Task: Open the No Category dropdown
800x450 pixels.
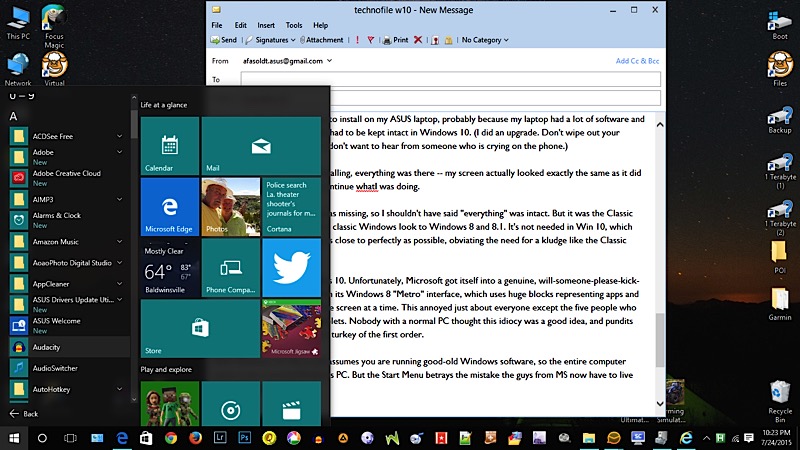Action: (x=485, y=40)
